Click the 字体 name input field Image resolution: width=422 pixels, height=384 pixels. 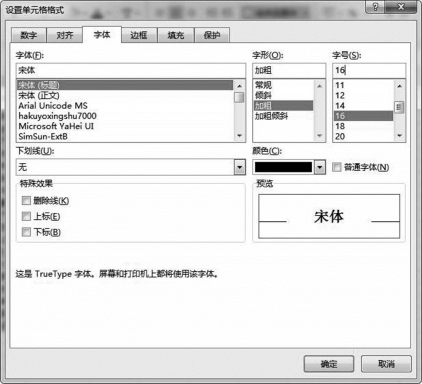tap(131, 70)
